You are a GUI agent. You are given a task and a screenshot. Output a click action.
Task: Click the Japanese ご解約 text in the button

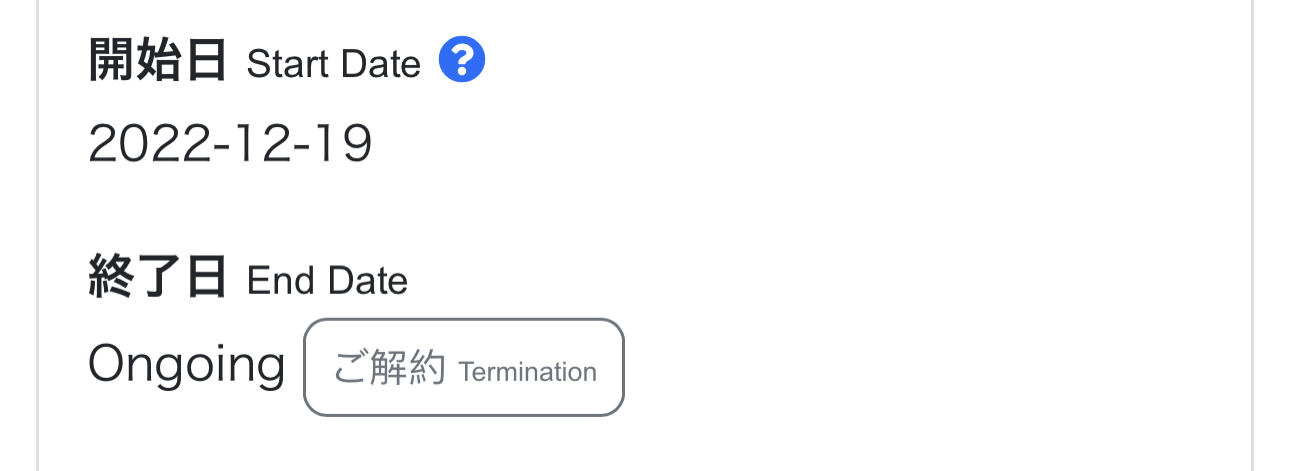389,370
